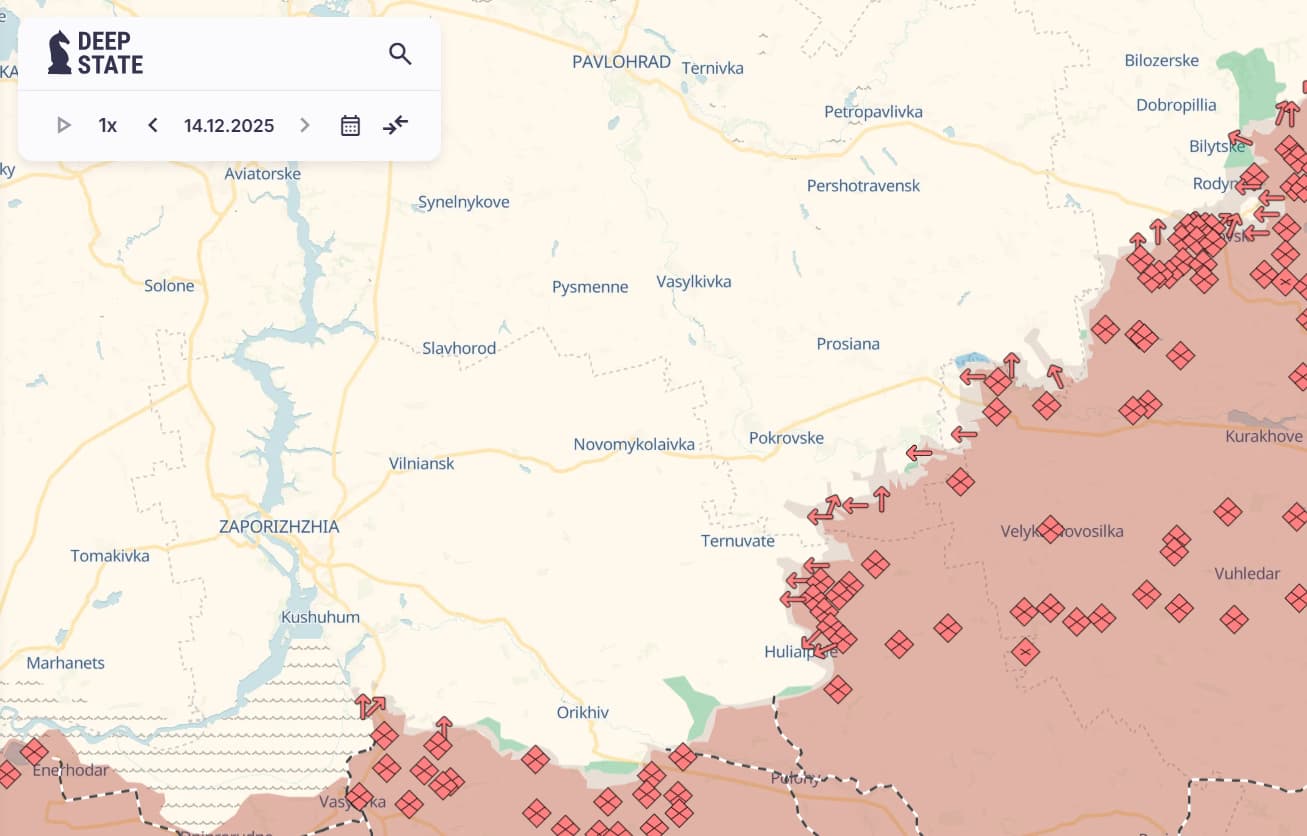Click the unit diamond near Enerhodar

[x=34, y=751]
